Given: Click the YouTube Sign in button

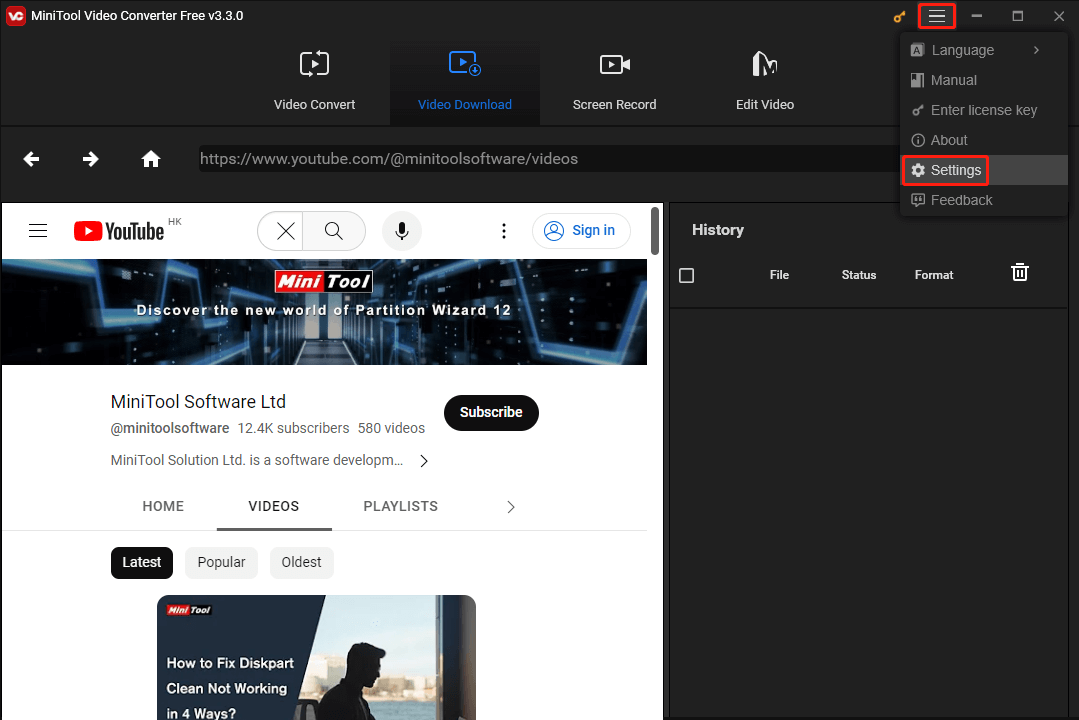Looking at the screenshot, I should [x=580, y=231].
